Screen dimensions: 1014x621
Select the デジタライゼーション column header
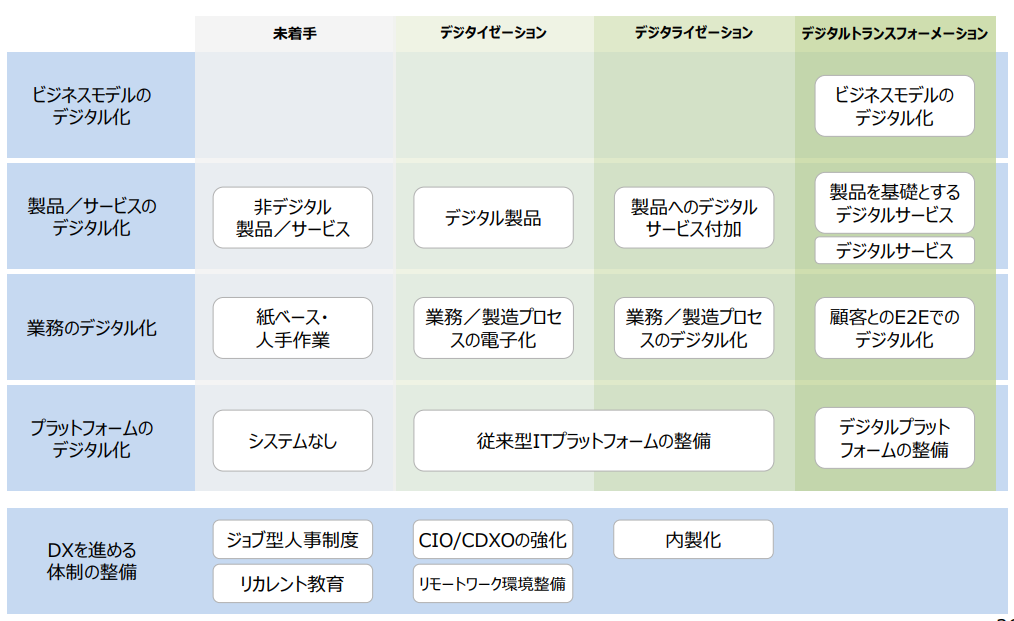click(693, 33)
